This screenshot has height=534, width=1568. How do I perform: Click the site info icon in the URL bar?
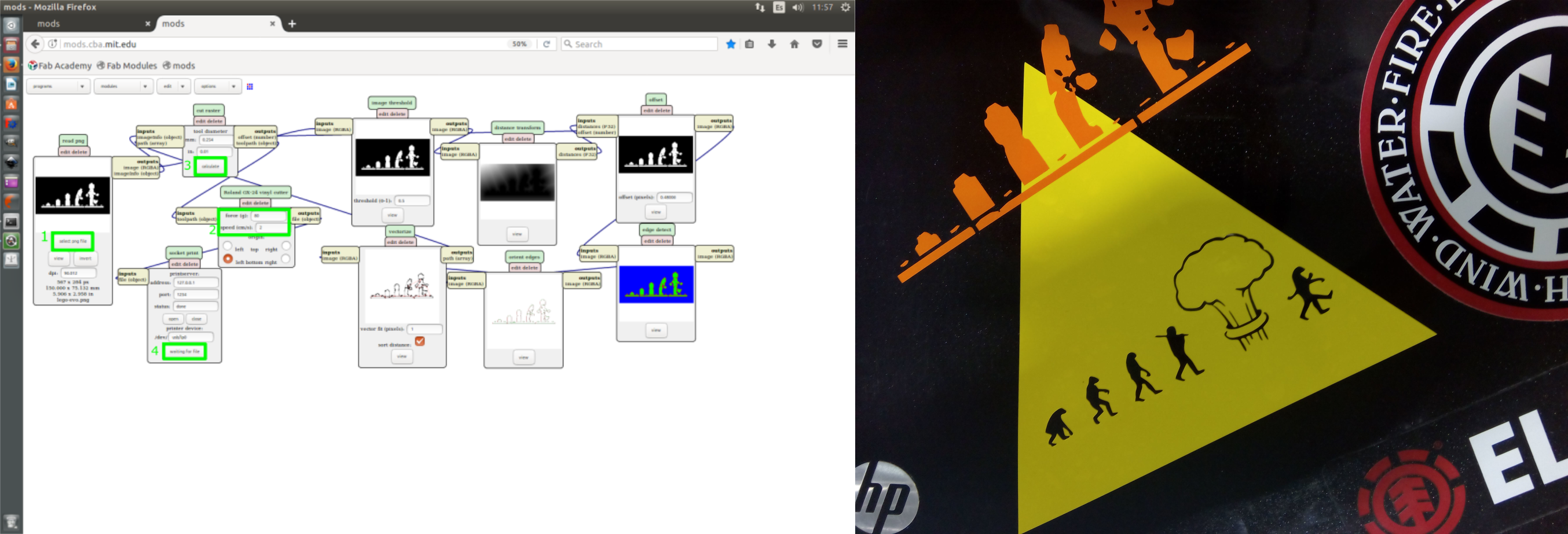(x=52, y=44)
